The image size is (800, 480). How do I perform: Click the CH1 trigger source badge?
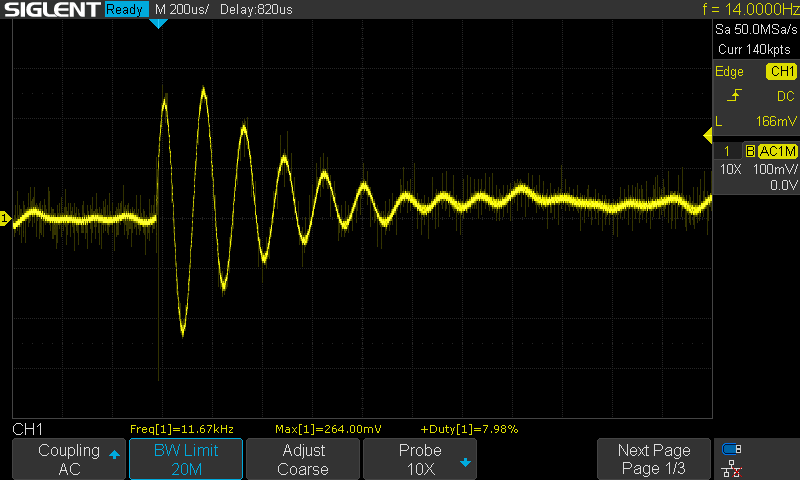click(781, 72)
